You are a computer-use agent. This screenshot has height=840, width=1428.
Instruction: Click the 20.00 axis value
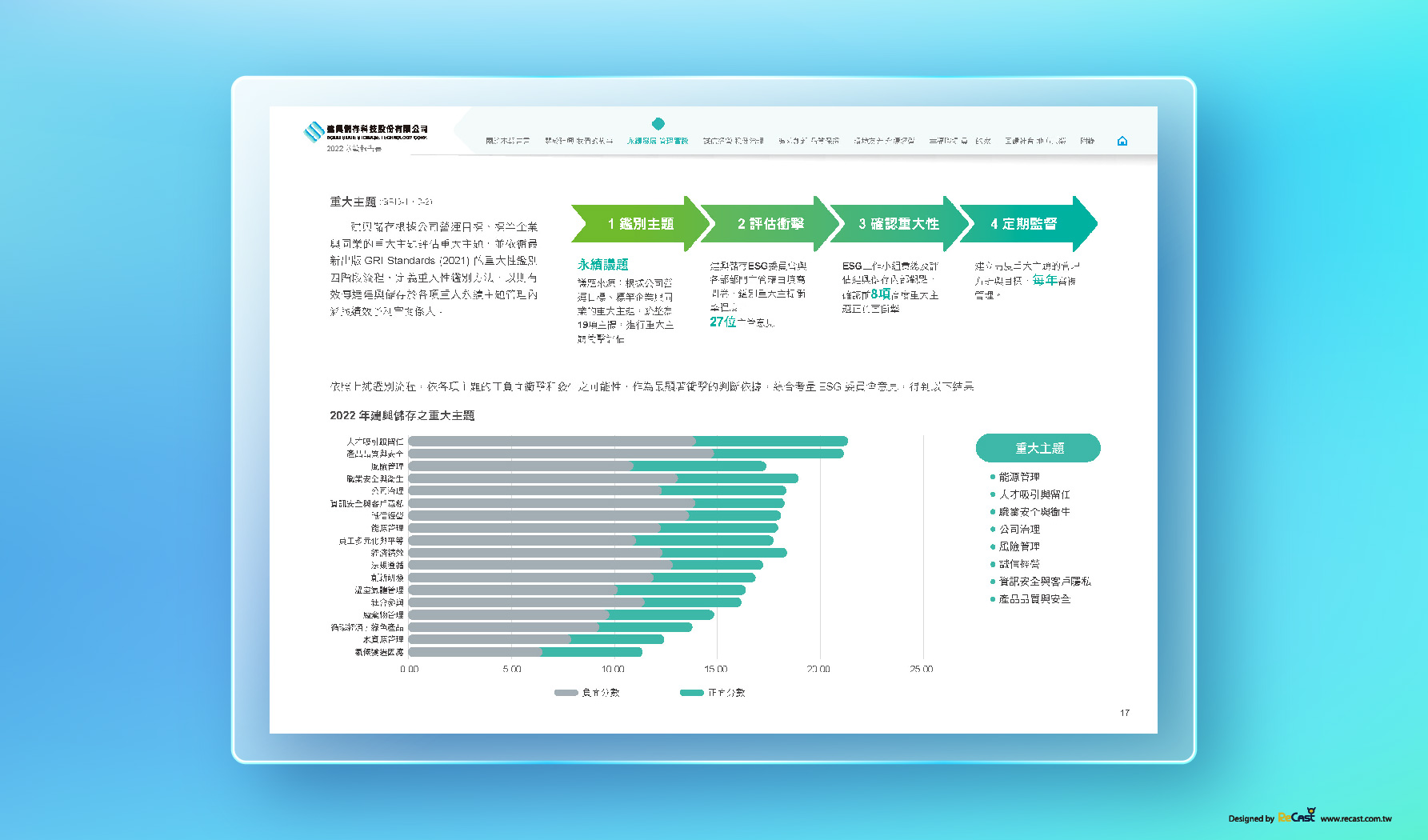pos(818,669)
